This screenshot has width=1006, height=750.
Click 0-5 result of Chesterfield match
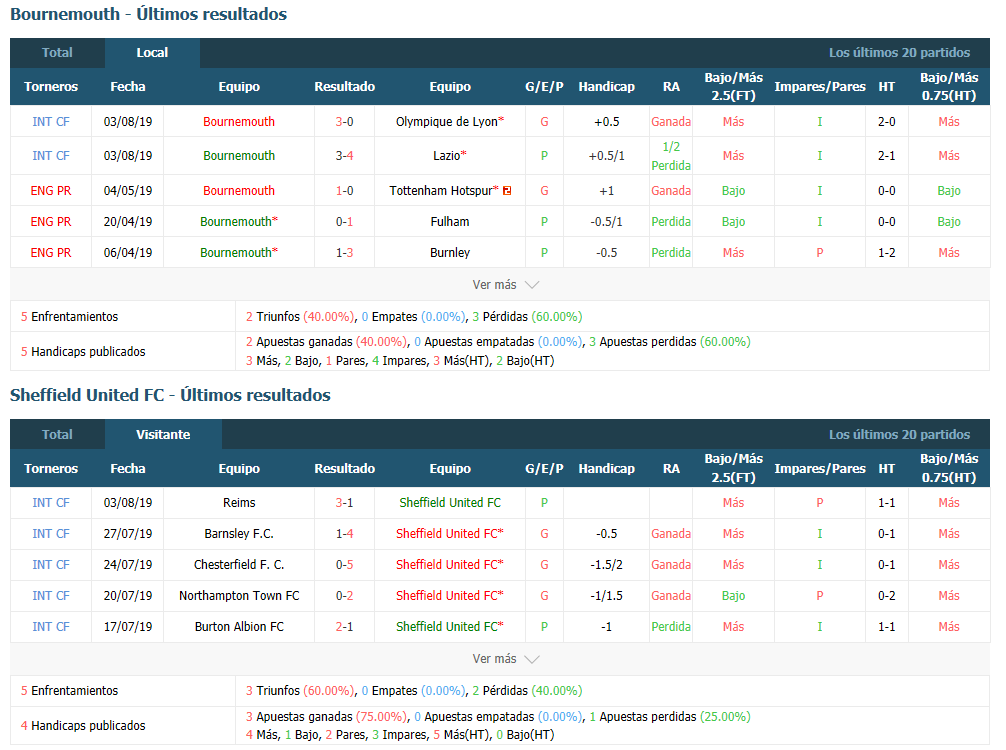coord(345,565)
